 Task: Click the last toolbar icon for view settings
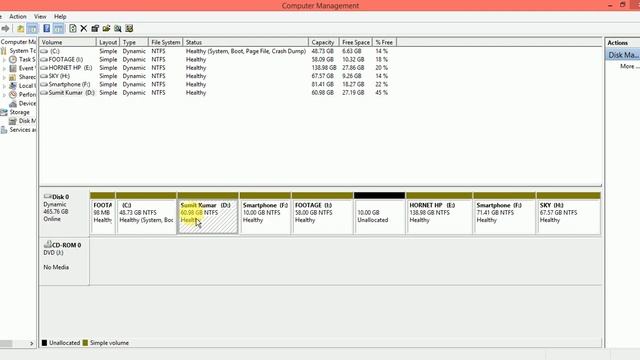click(129, 29)
